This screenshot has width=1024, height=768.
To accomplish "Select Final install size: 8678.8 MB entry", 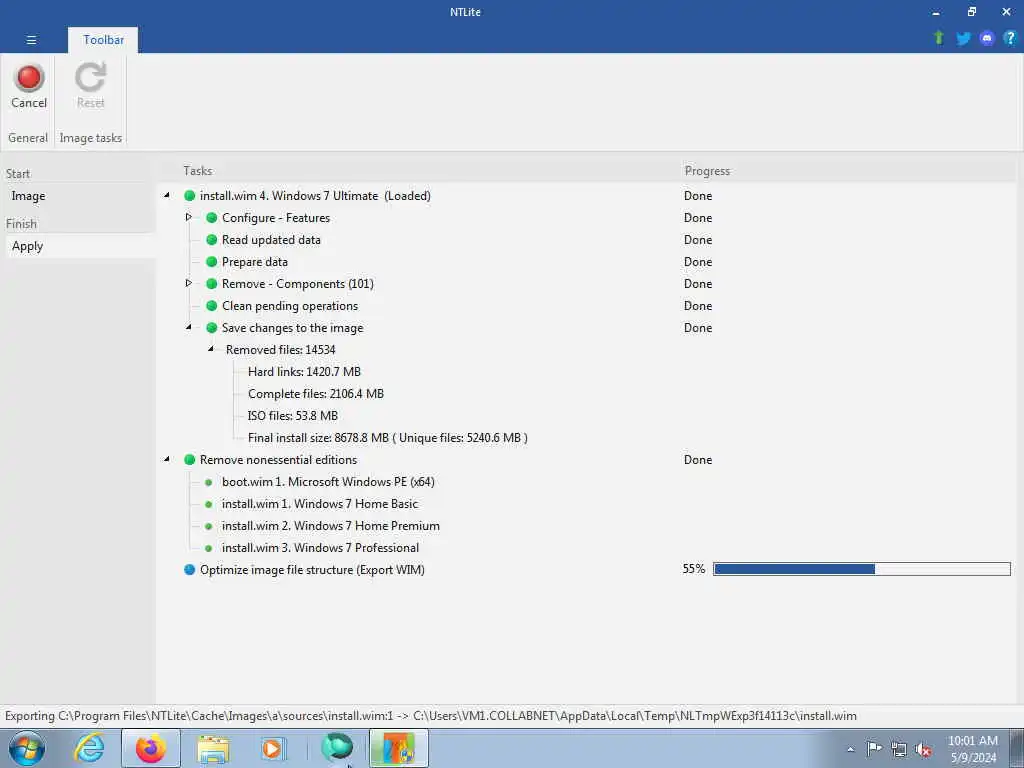I will [388, 438].
